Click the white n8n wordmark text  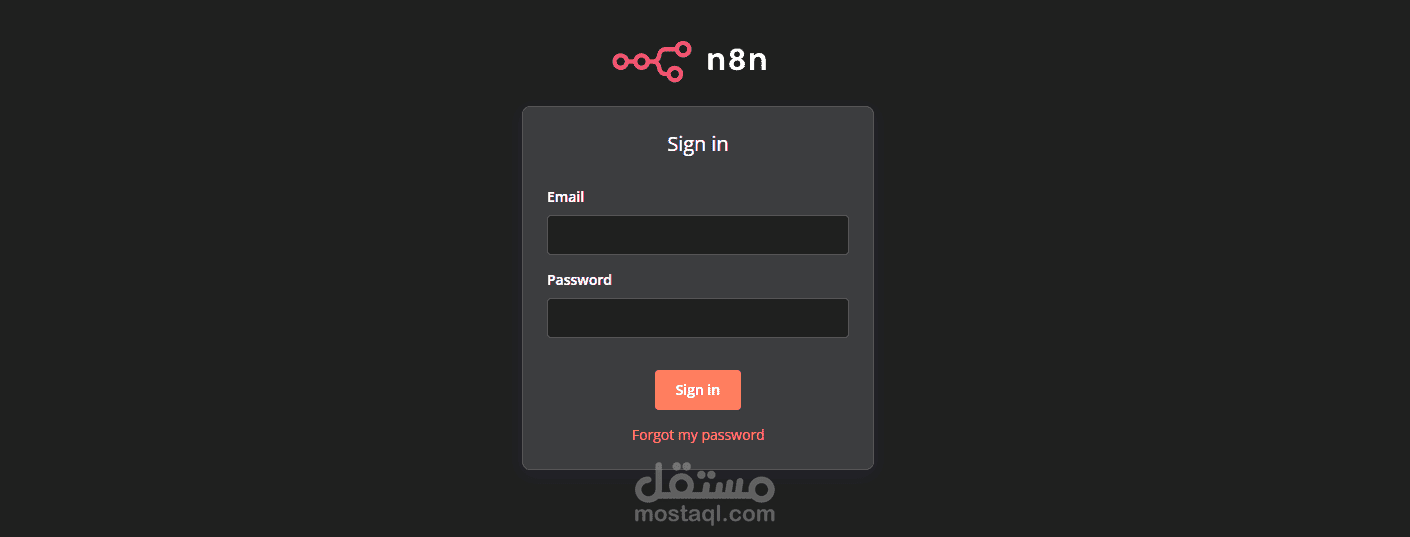coord(737,61)
